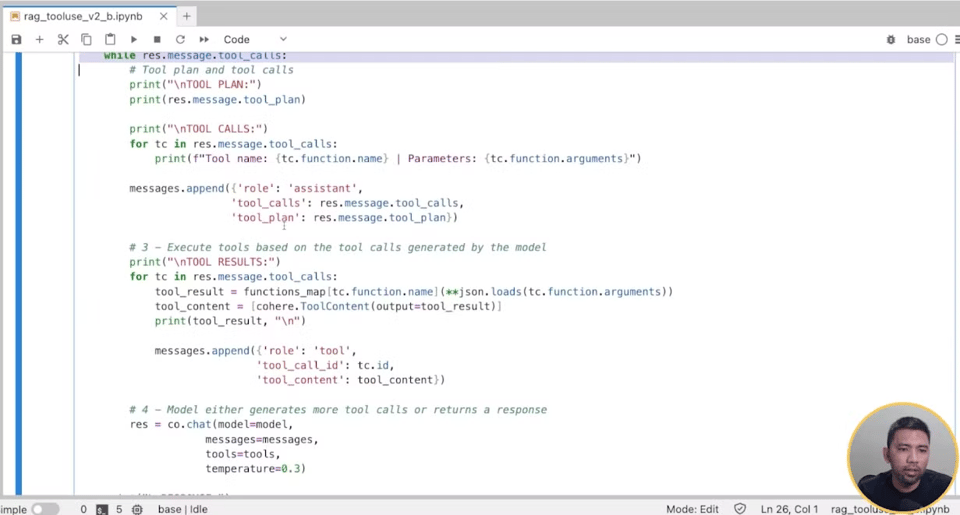Restart the kernel
This screenshot has height=515, width=960.
[x=180, y=40]
